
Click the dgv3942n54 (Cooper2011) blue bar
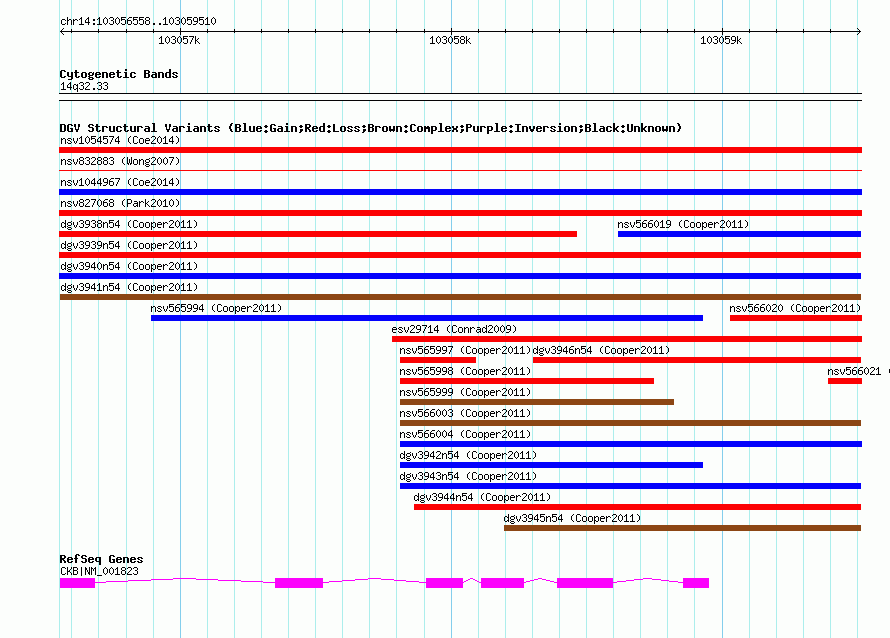click(x=551, y=465)
